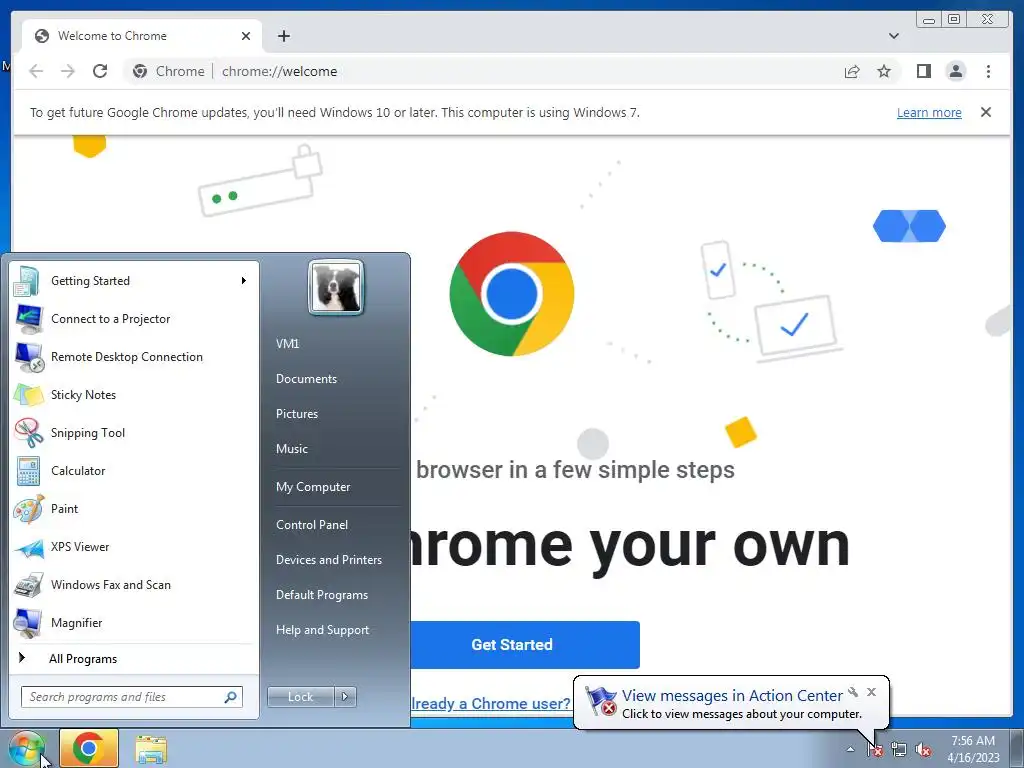This screenshot has height=768, width=1024.
Task: Open Documents from Start menu
Action: pos(306,379)
